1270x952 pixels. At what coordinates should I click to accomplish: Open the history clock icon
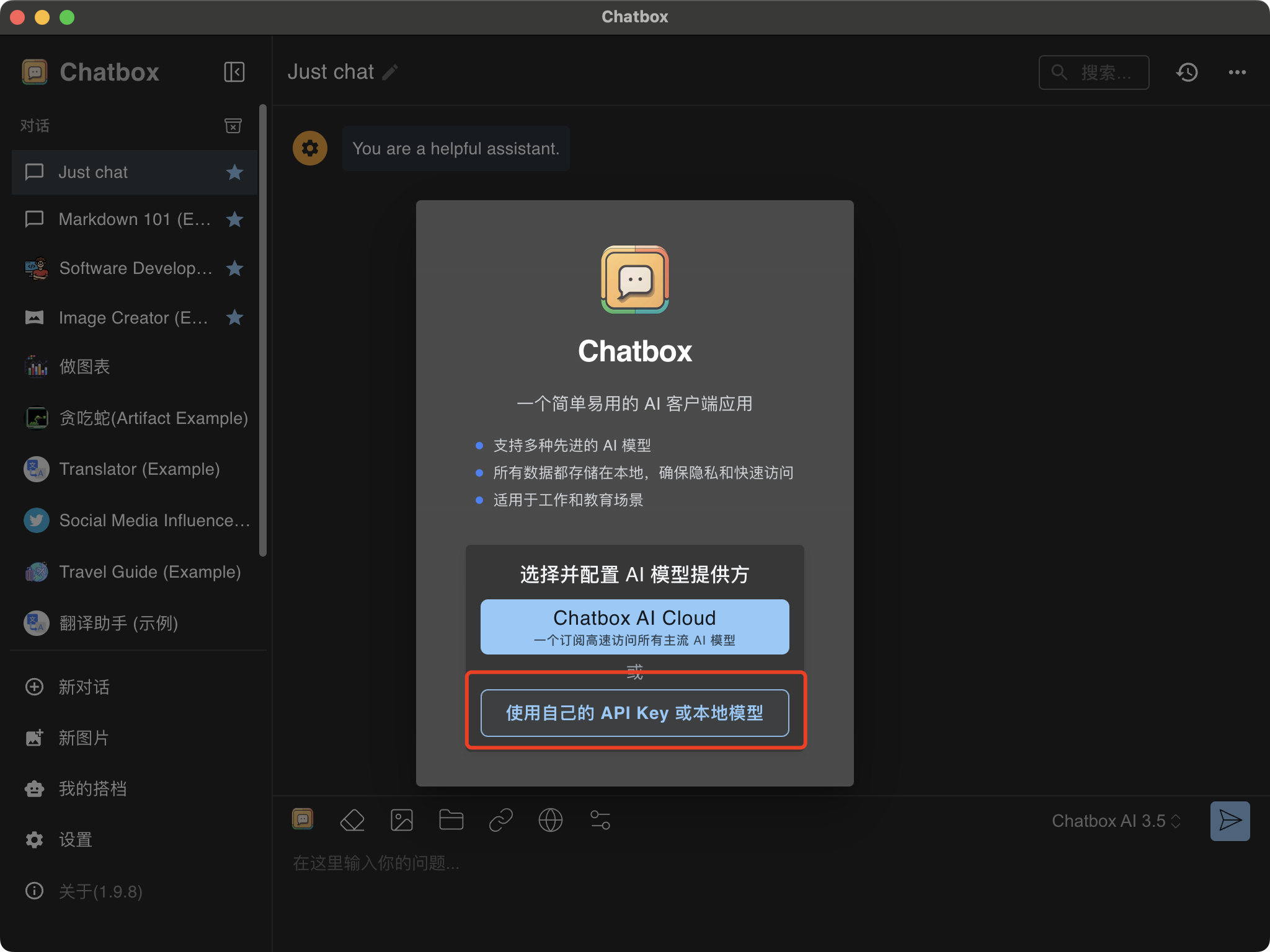(x=1187, y=73)
